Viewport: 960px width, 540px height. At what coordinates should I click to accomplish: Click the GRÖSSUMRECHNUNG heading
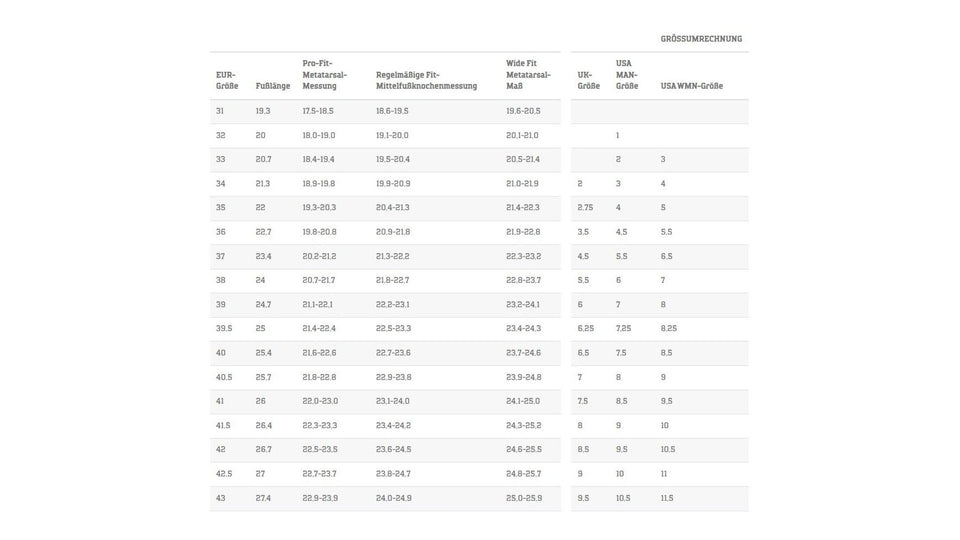[701, 39]
